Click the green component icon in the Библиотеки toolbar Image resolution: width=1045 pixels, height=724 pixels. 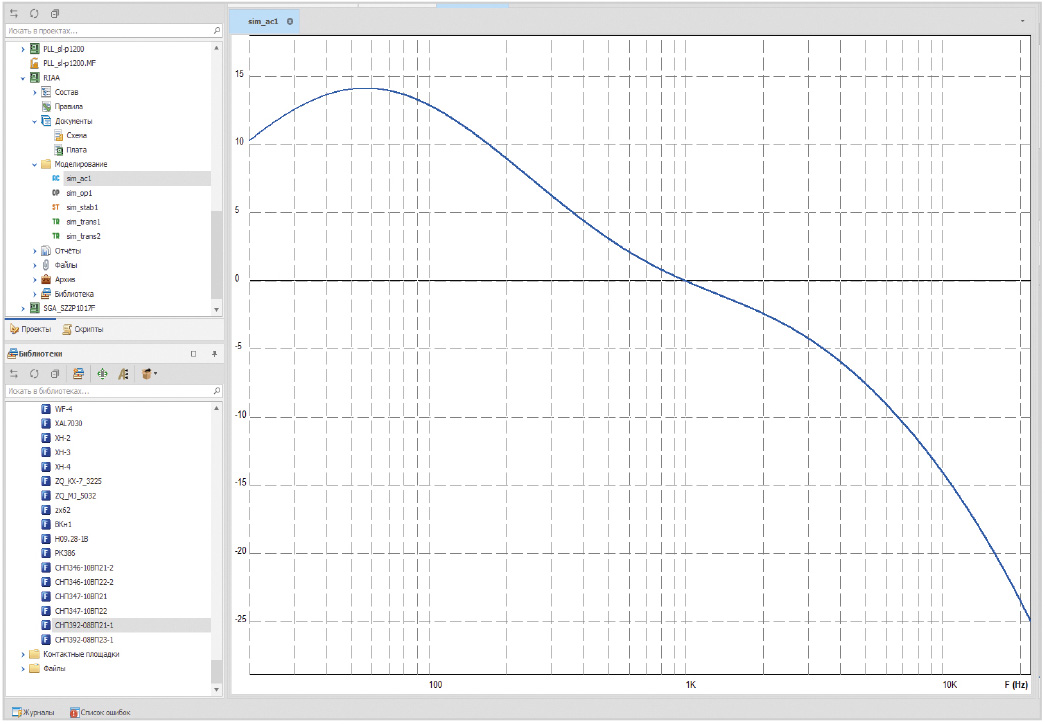click(102, 374)
